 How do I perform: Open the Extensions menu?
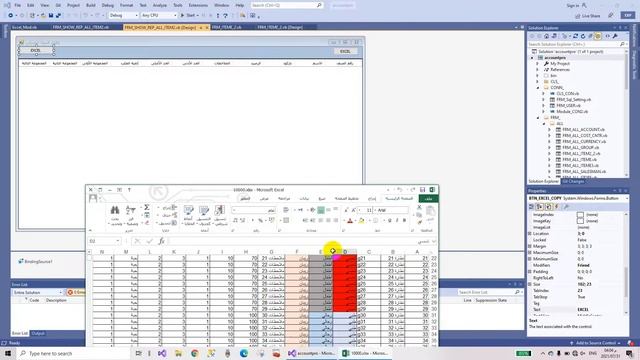198,5
